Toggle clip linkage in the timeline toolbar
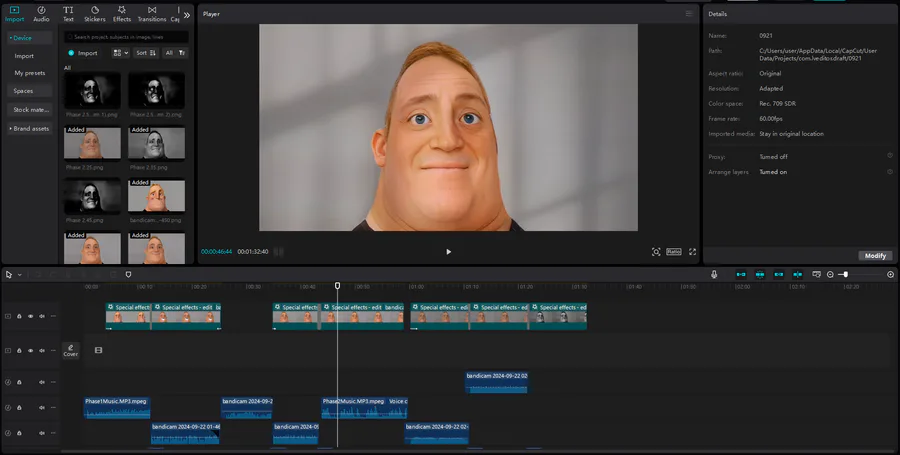This screenshot has height=455, width=900. [779, 275]
